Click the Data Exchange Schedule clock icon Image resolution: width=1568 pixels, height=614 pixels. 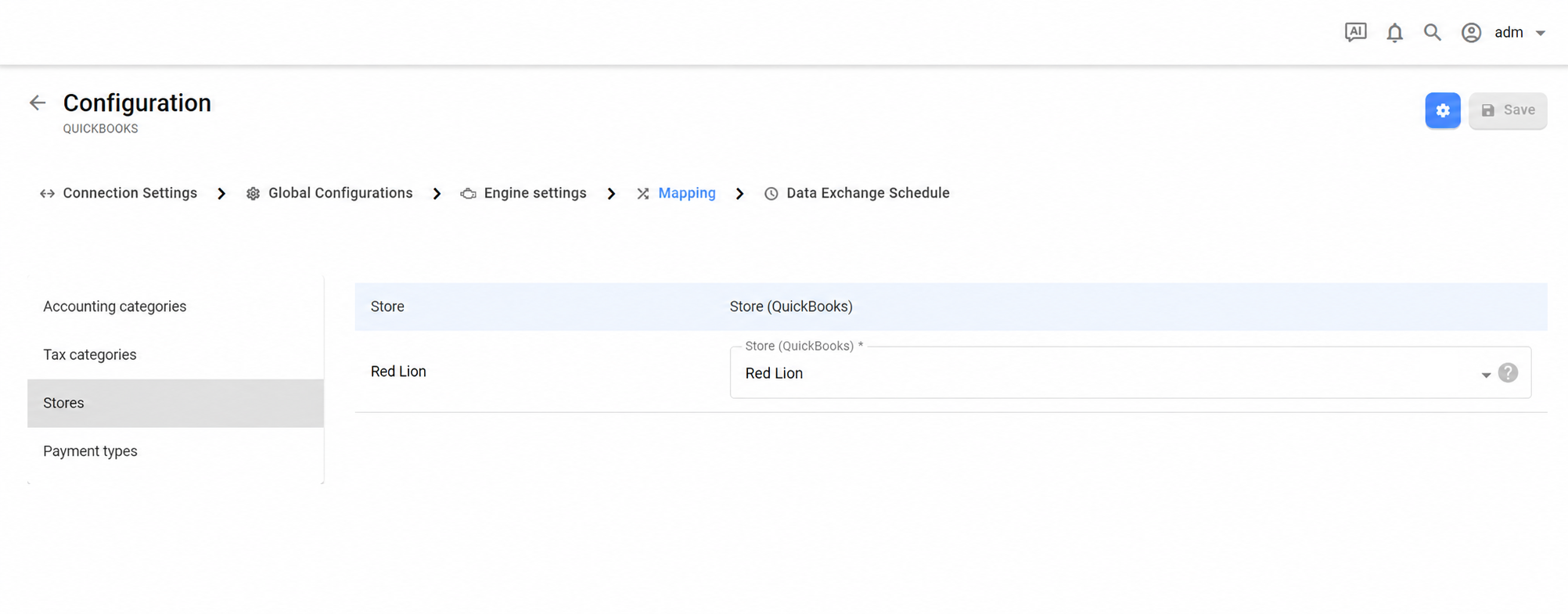pyautogui.click(x=771, y=194)
